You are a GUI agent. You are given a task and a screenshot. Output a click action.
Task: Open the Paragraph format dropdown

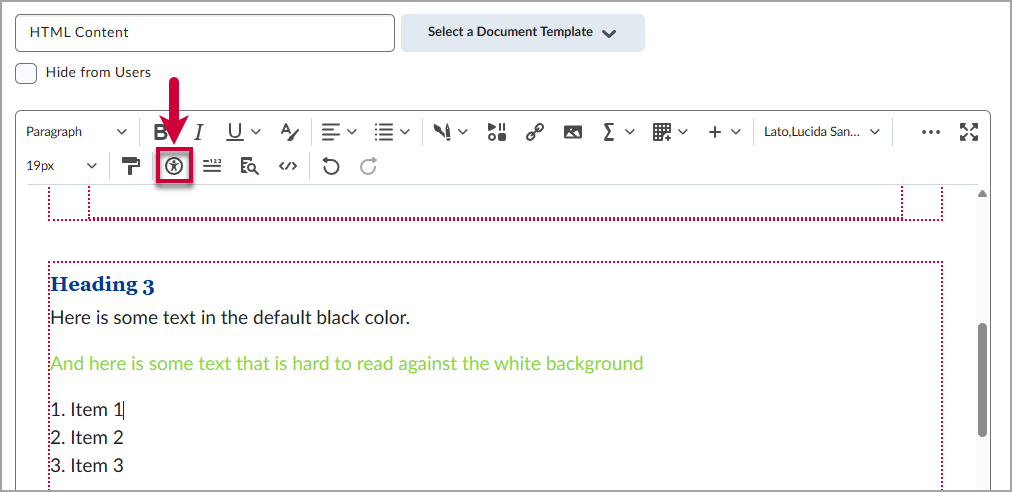click(x=76, y=132)
